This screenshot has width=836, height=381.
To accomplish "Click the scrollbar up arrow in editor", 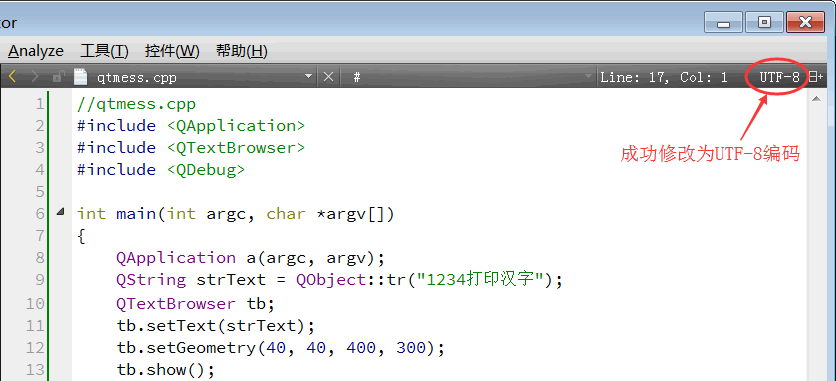I will 816,98.
